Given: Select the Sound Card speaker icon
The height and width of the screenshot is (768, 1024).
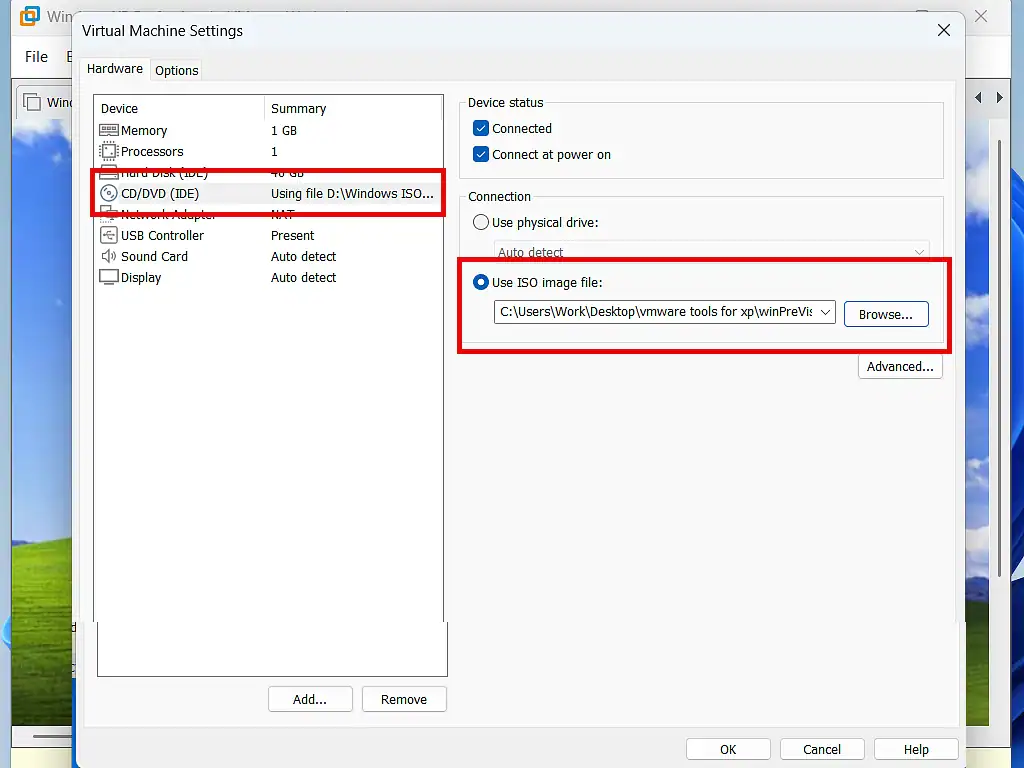Looking at the screenshot, I should tap(108, 256).
